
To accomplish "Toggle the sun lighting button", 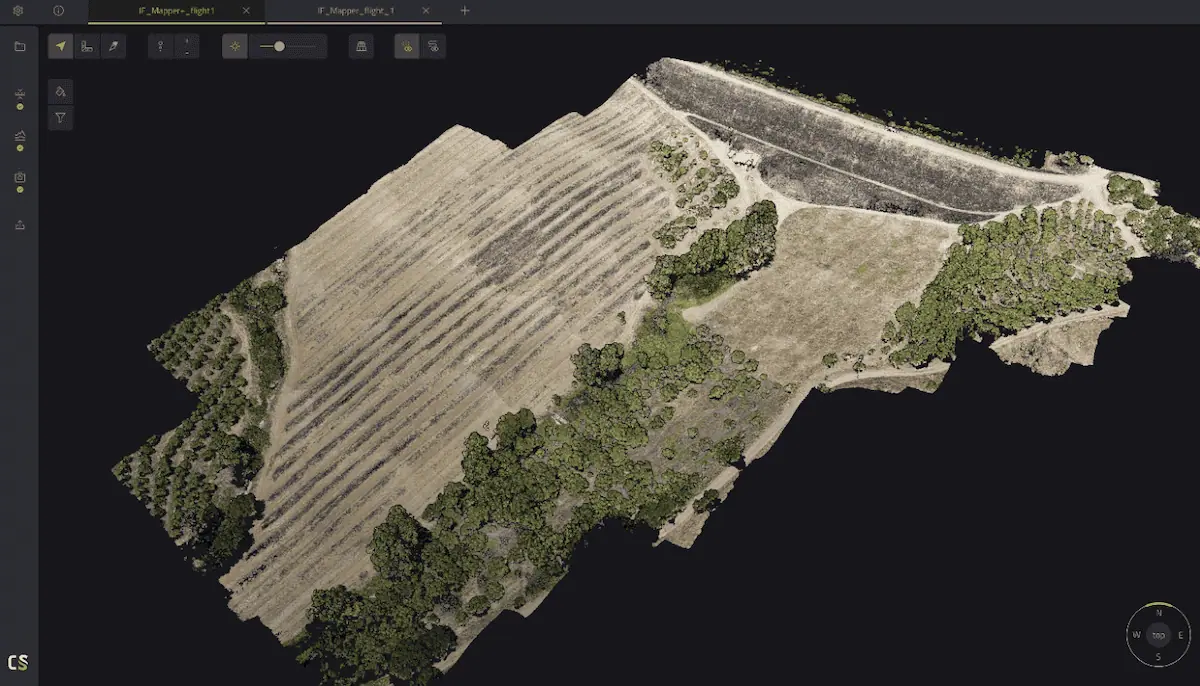I will (x=235, y=47).
